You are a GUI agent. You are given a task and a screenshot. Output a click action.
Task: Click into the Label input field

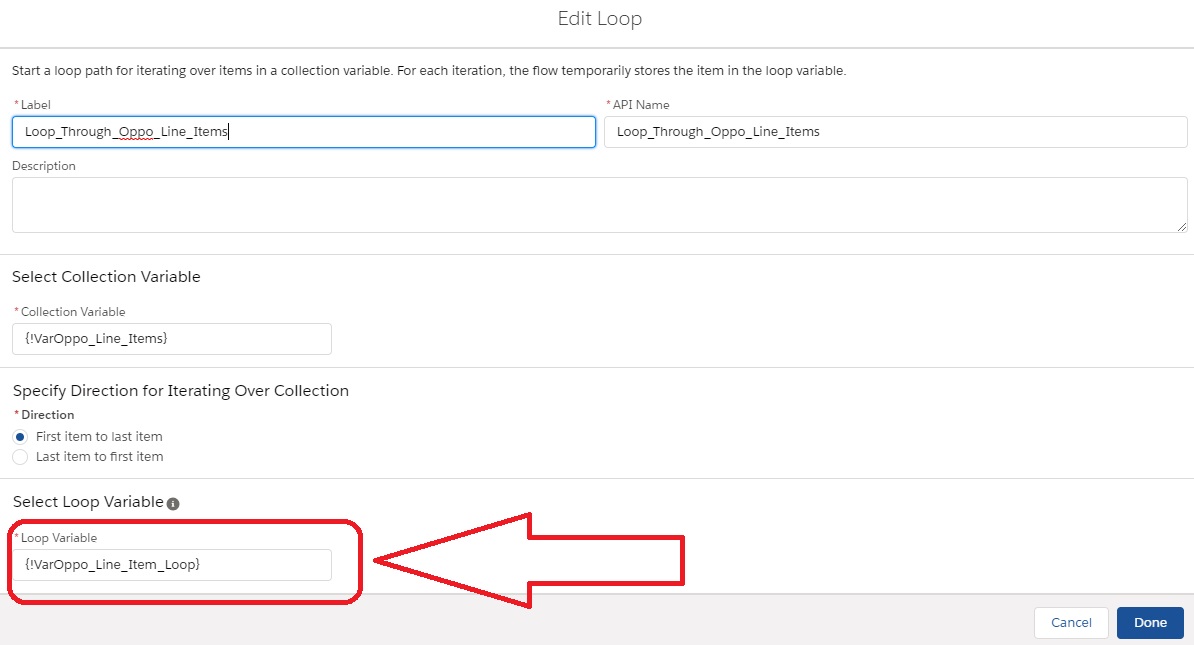point(303,132)
